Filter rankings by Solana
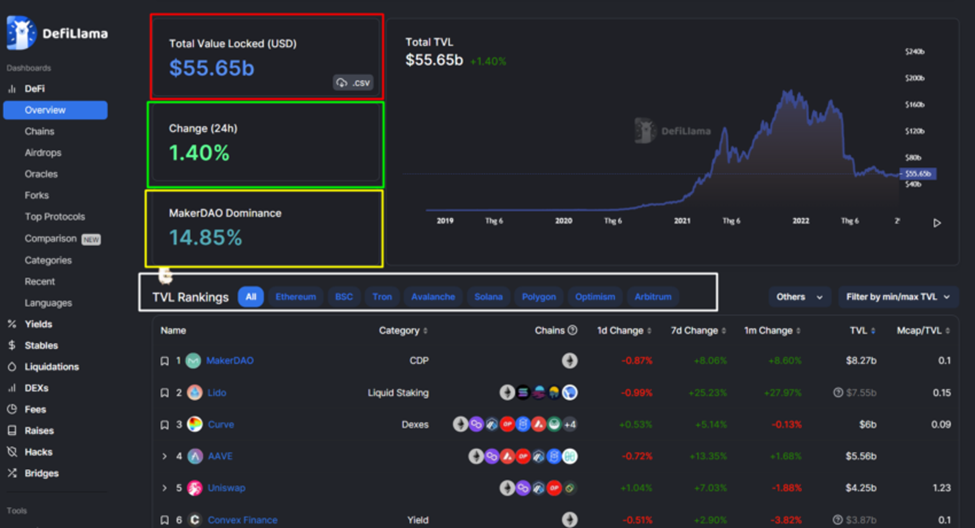975x528 pixels. coord(488,297)
